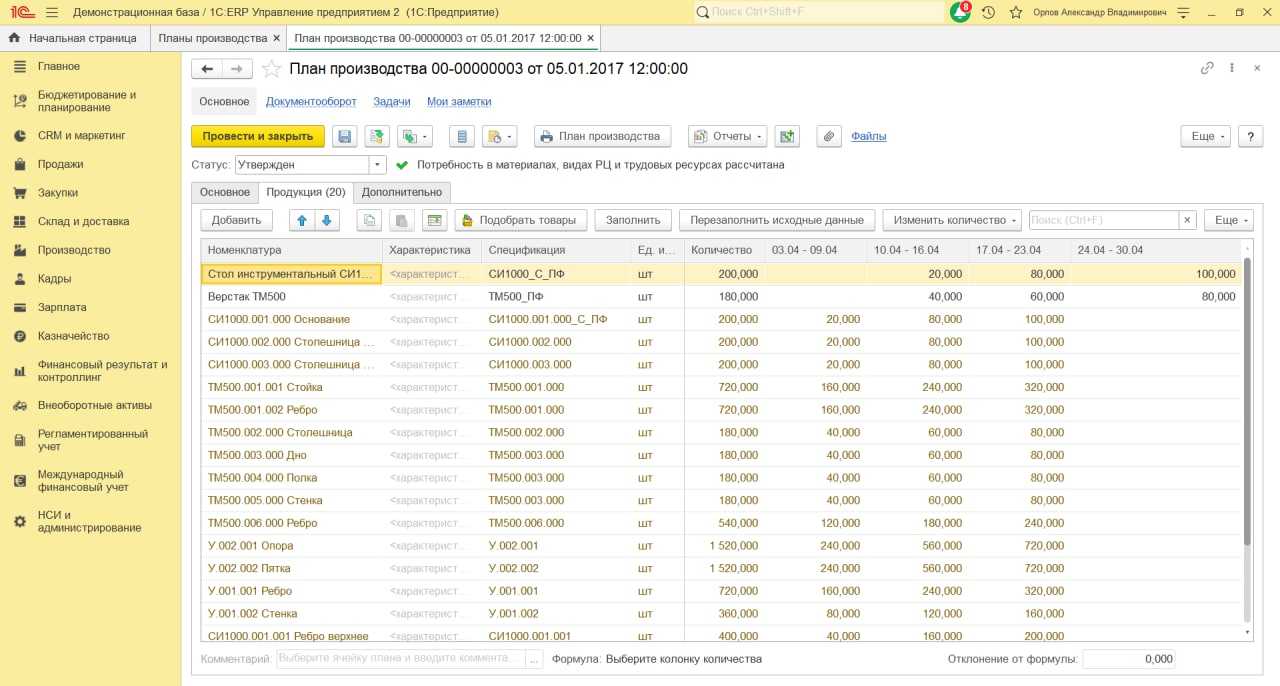Viewport: 1280px width, 686px height.
Task: Move row up with blue up arrow
Action: pos(302,220)
